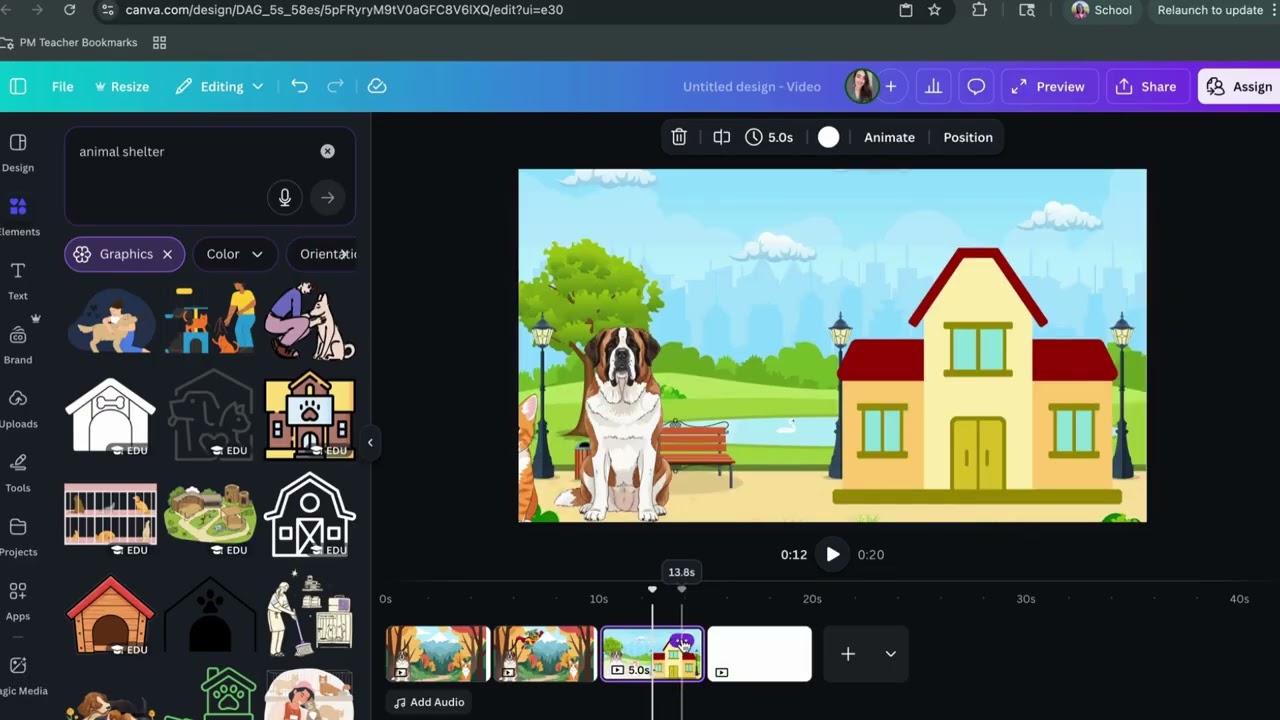Open the Resize option

tap(121, 87)
